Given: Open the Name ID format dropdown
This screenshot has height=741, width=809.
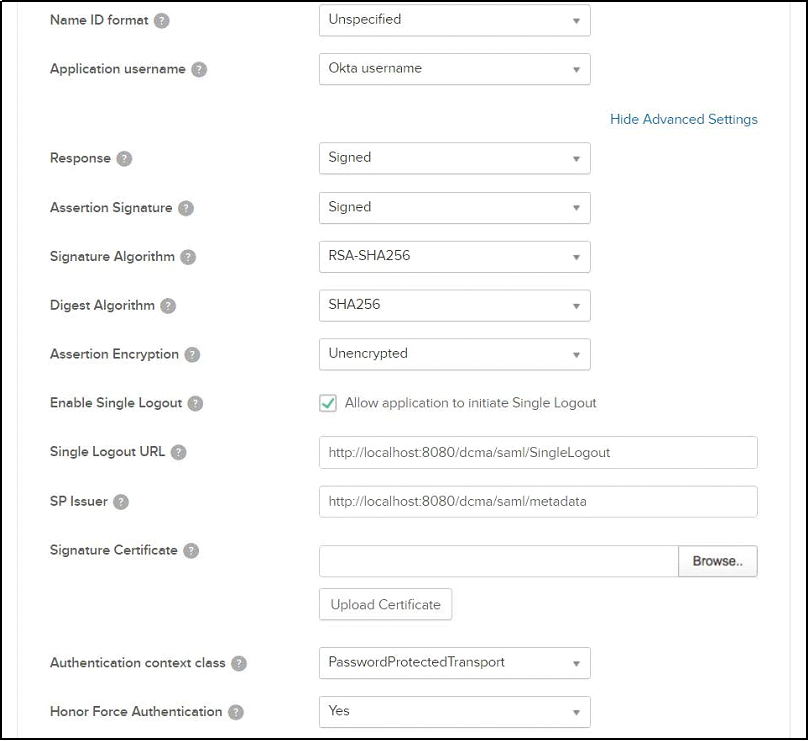Looking at the screenshot, I should [455, 20].
